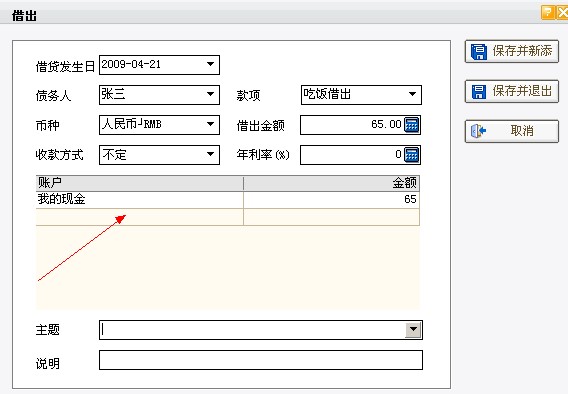
Task: Close the 借出 dialog window
Action: [x=563, y=12]
